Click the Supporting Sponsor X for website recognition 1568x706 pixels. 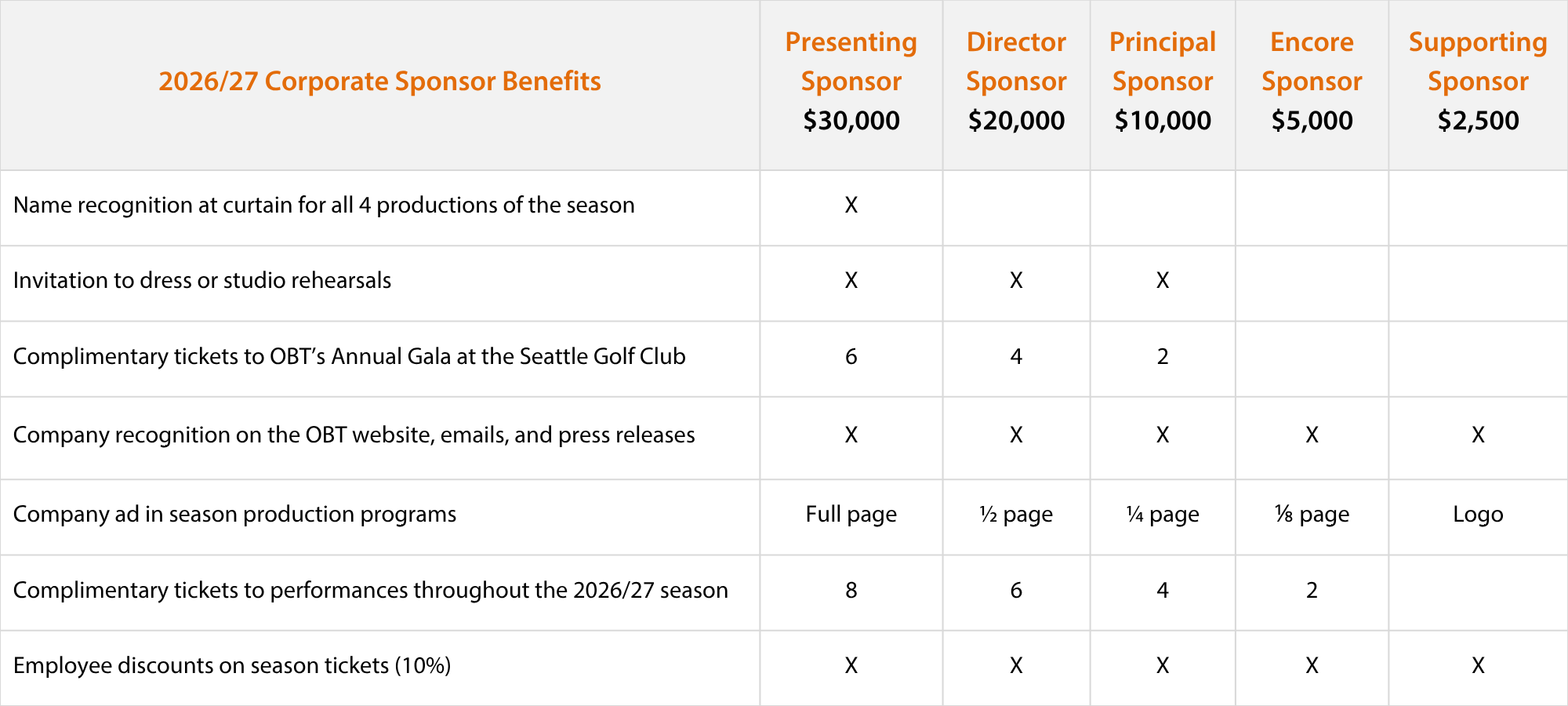1478,435
